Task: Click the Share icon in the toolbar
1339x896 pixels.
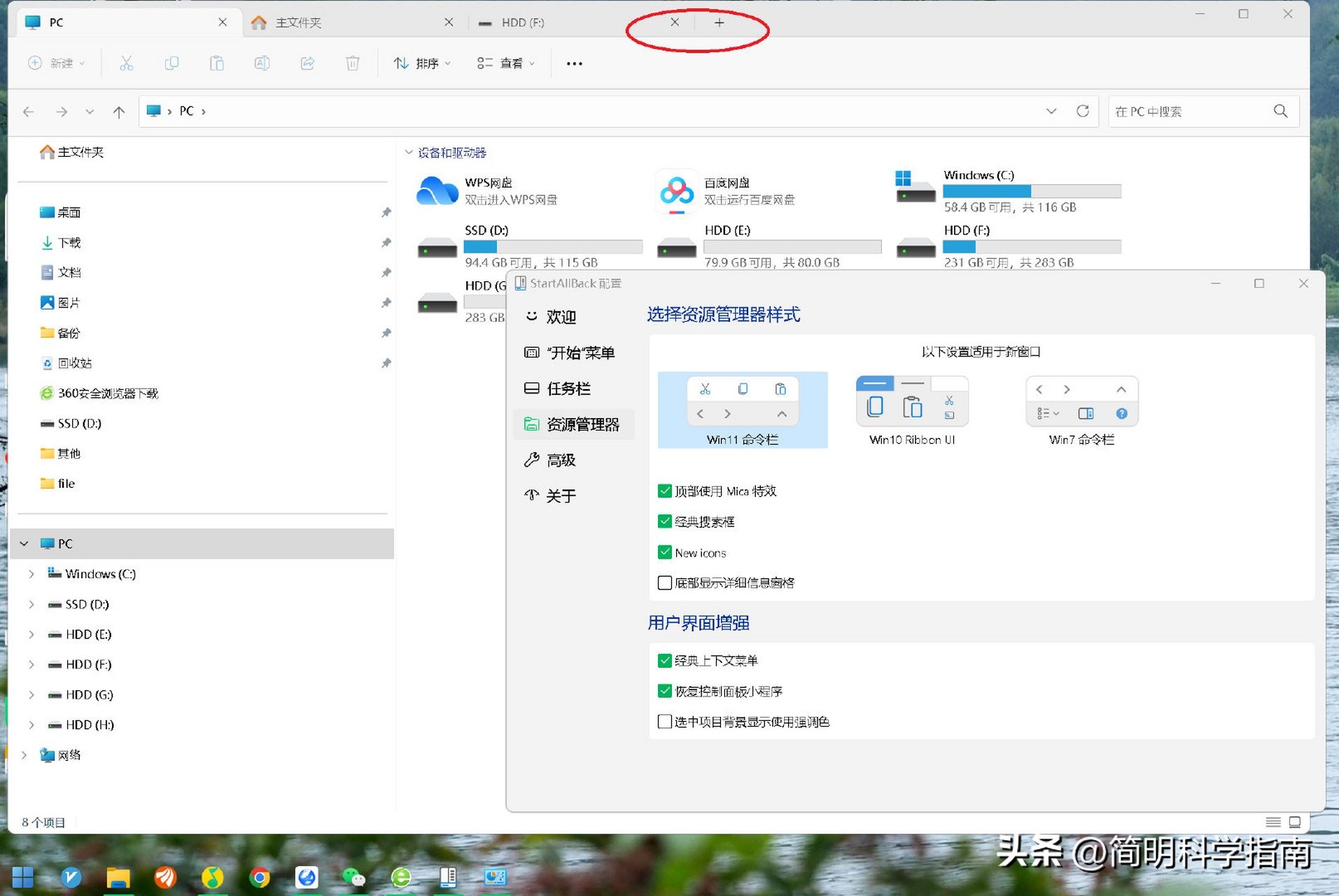Action: pos(307,63)
